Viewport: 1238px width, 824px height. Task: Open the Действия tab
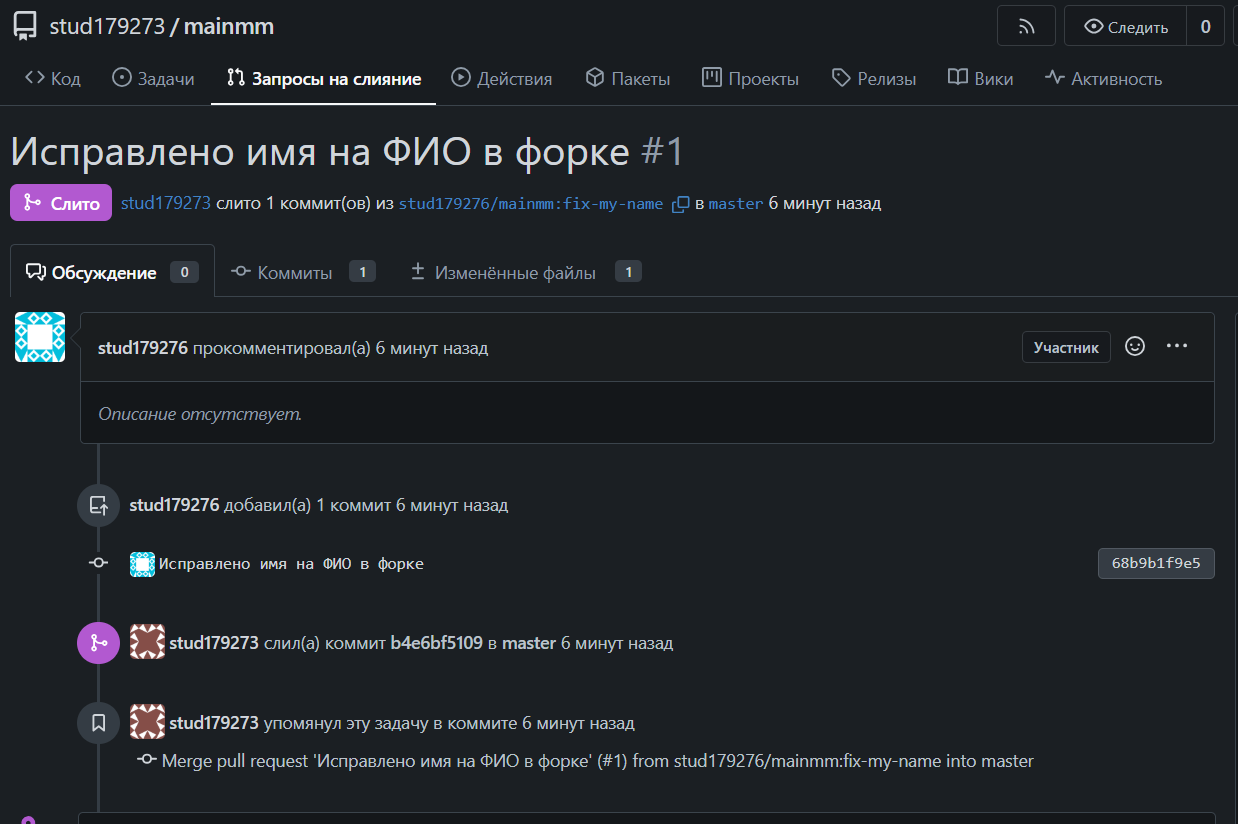pyautogui.click(x=502, y=79)
